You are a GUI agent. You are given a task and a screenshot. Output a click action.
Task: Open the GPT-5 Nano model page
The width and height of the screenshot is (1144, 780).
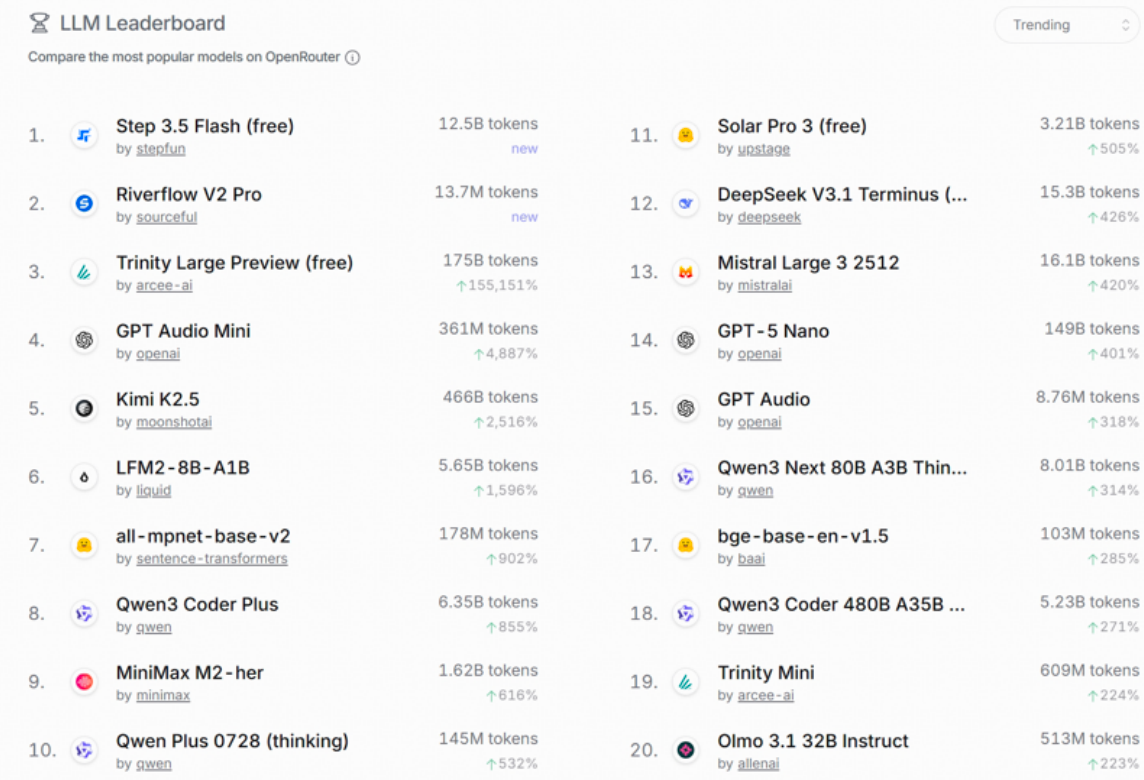tap(773, 331)
